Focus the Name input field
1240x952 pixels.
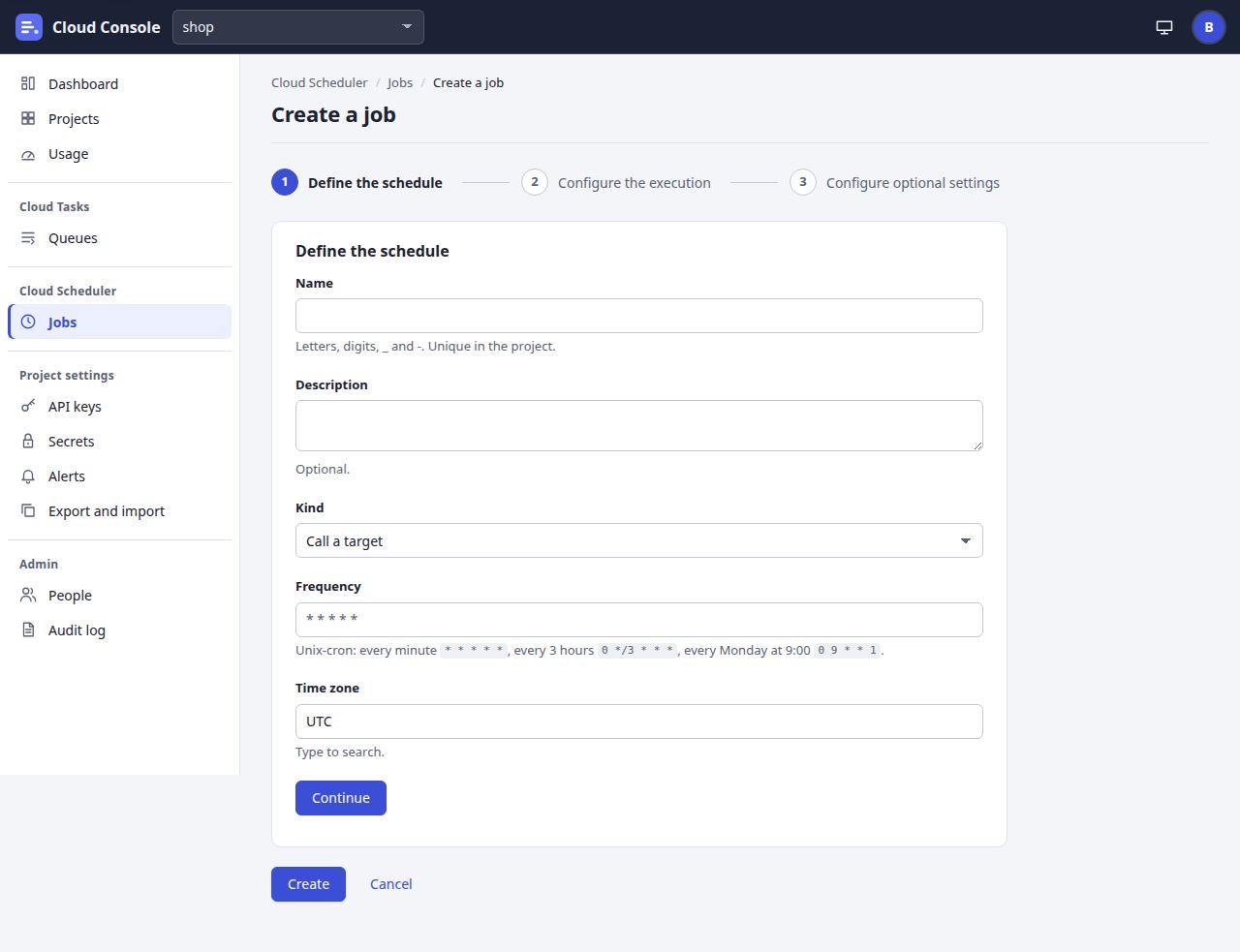tap(639, 316)
